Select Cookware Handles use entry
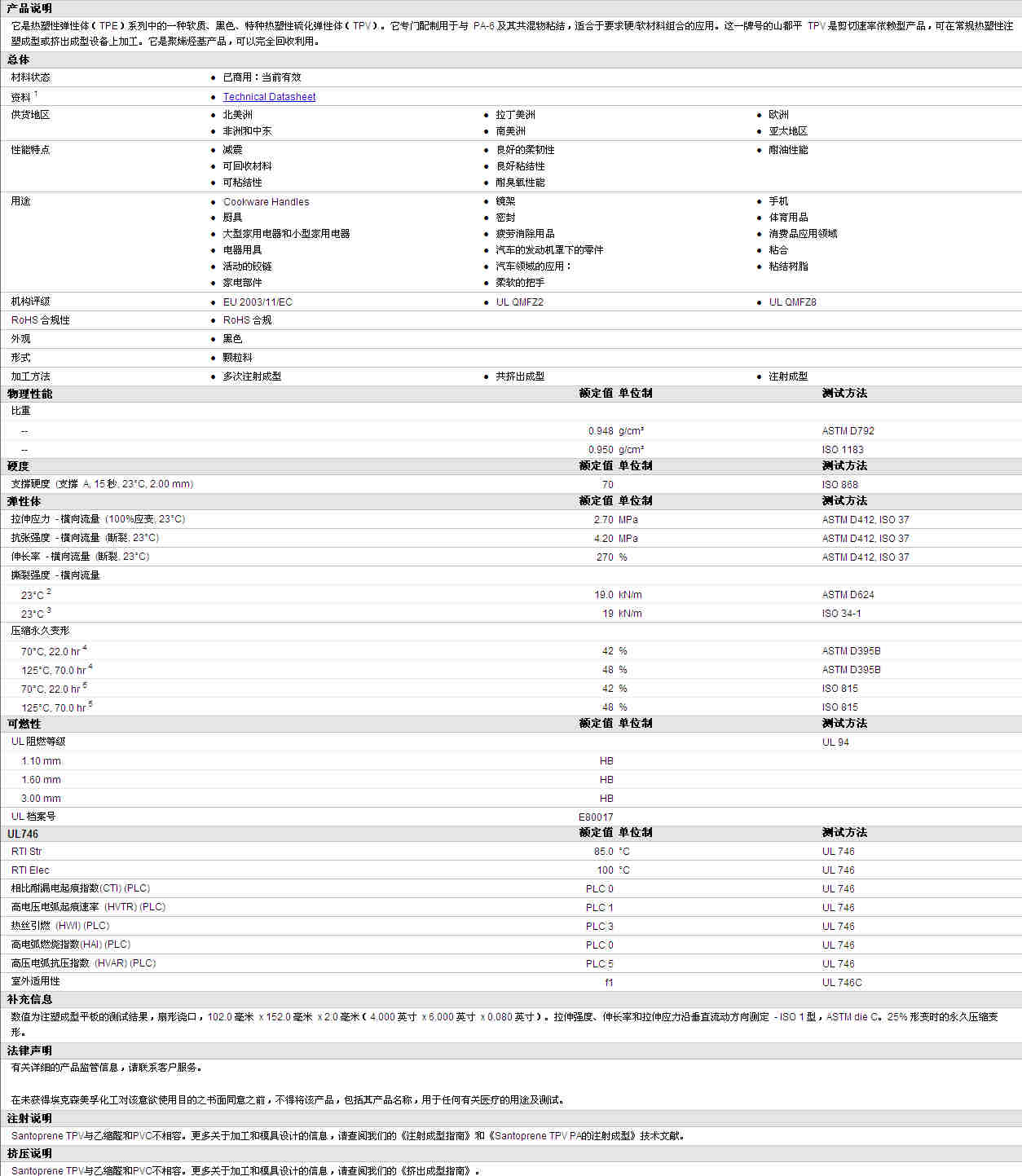Viewport: 1022px width, 1176px height. 267,202
